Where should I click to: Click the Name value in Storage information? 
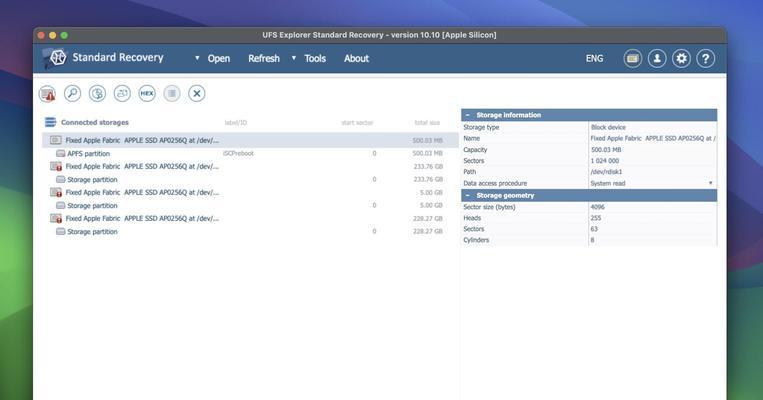(x=653, y=138)
